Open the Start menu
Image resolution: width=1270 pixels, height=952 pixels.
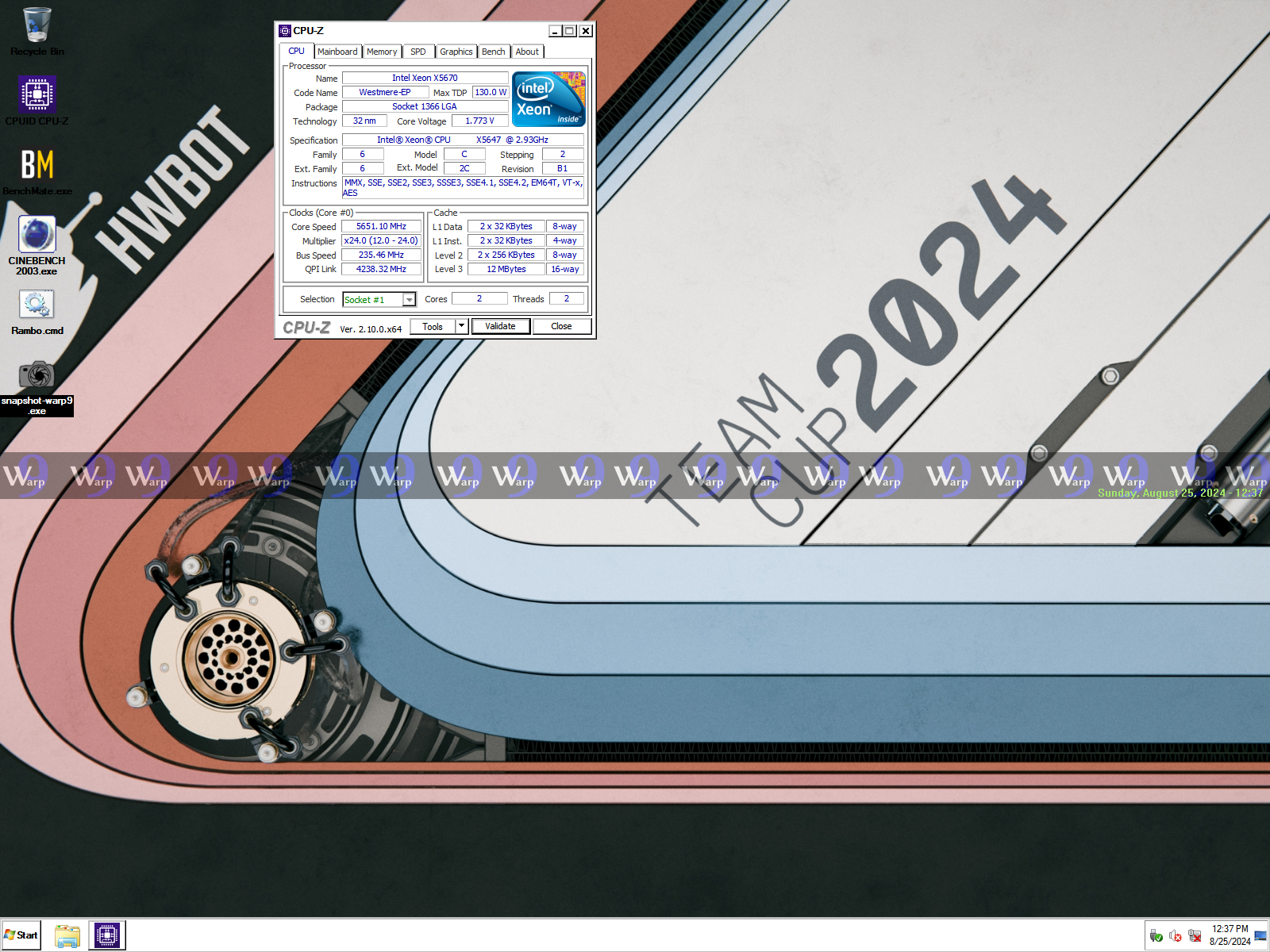click(21, 935)
